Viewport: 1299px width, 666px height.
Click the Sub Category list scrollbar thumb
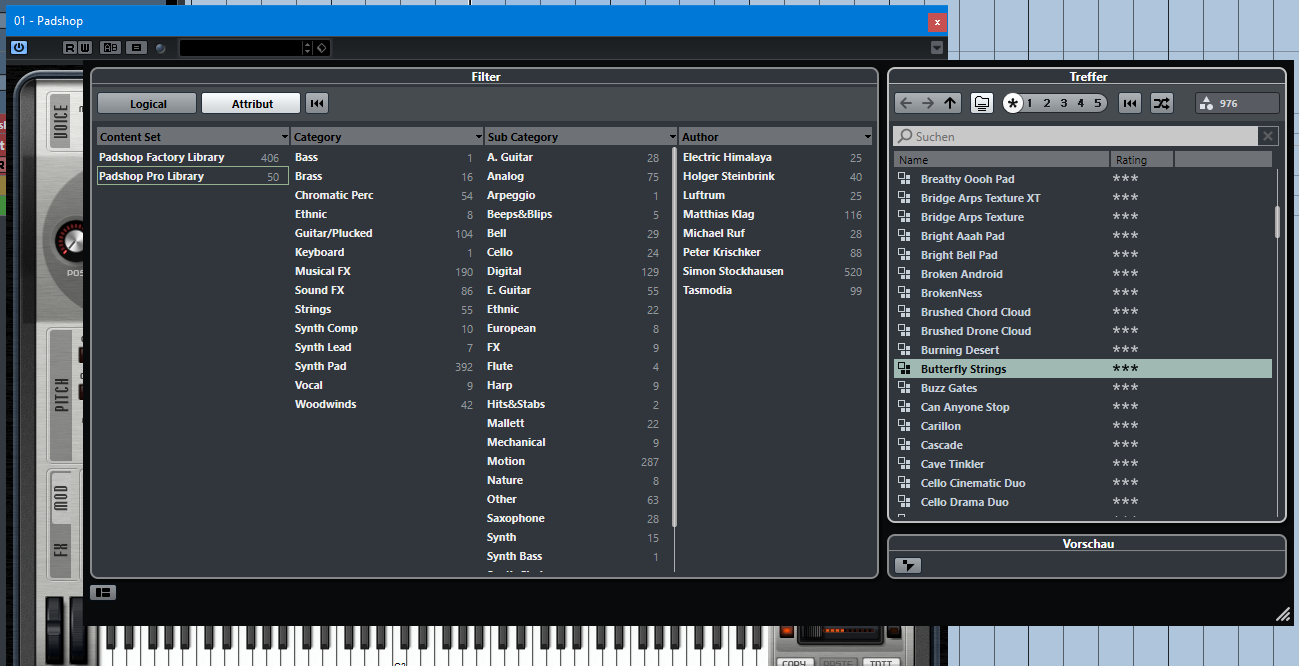pos(675,338)
